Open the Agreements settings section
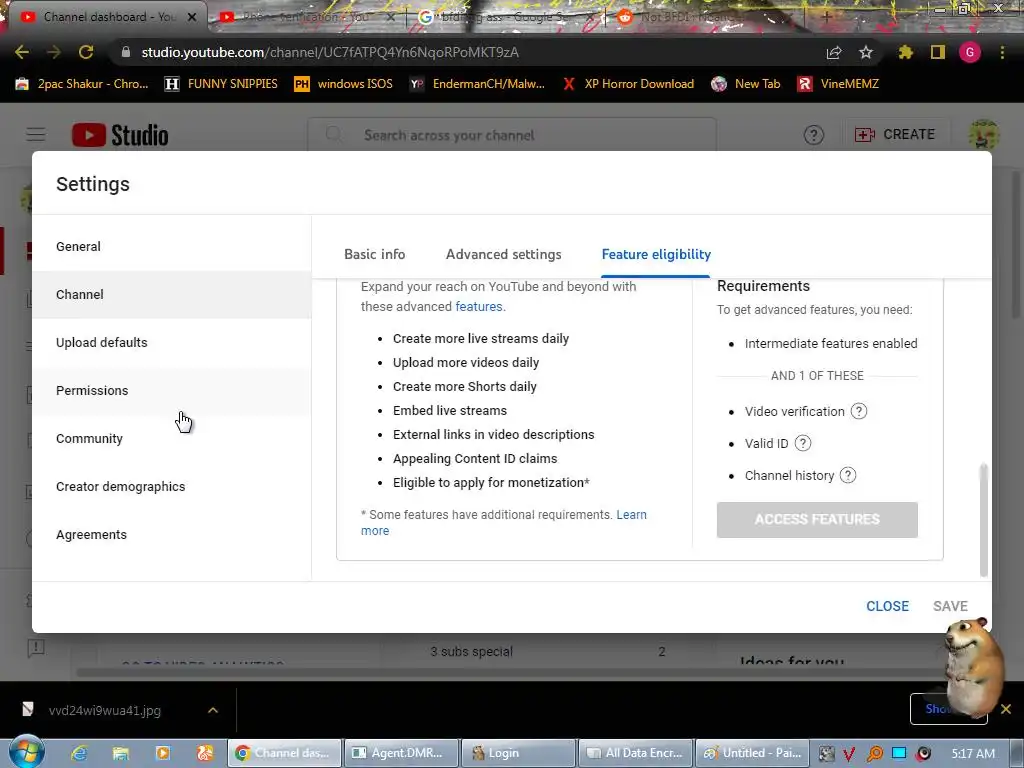 click(x=172, y=534)
